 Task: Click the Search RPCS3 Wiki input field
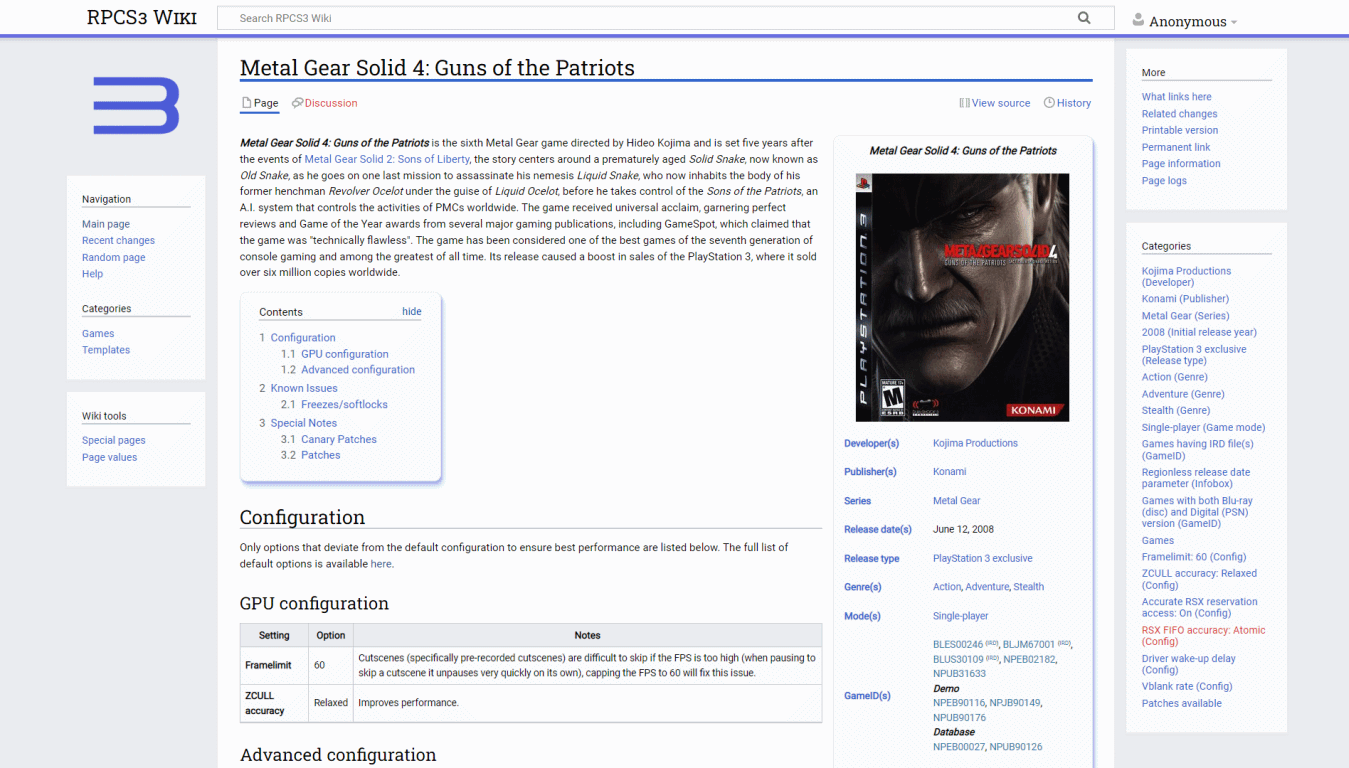pyautogui.click(x=650, y=18)
